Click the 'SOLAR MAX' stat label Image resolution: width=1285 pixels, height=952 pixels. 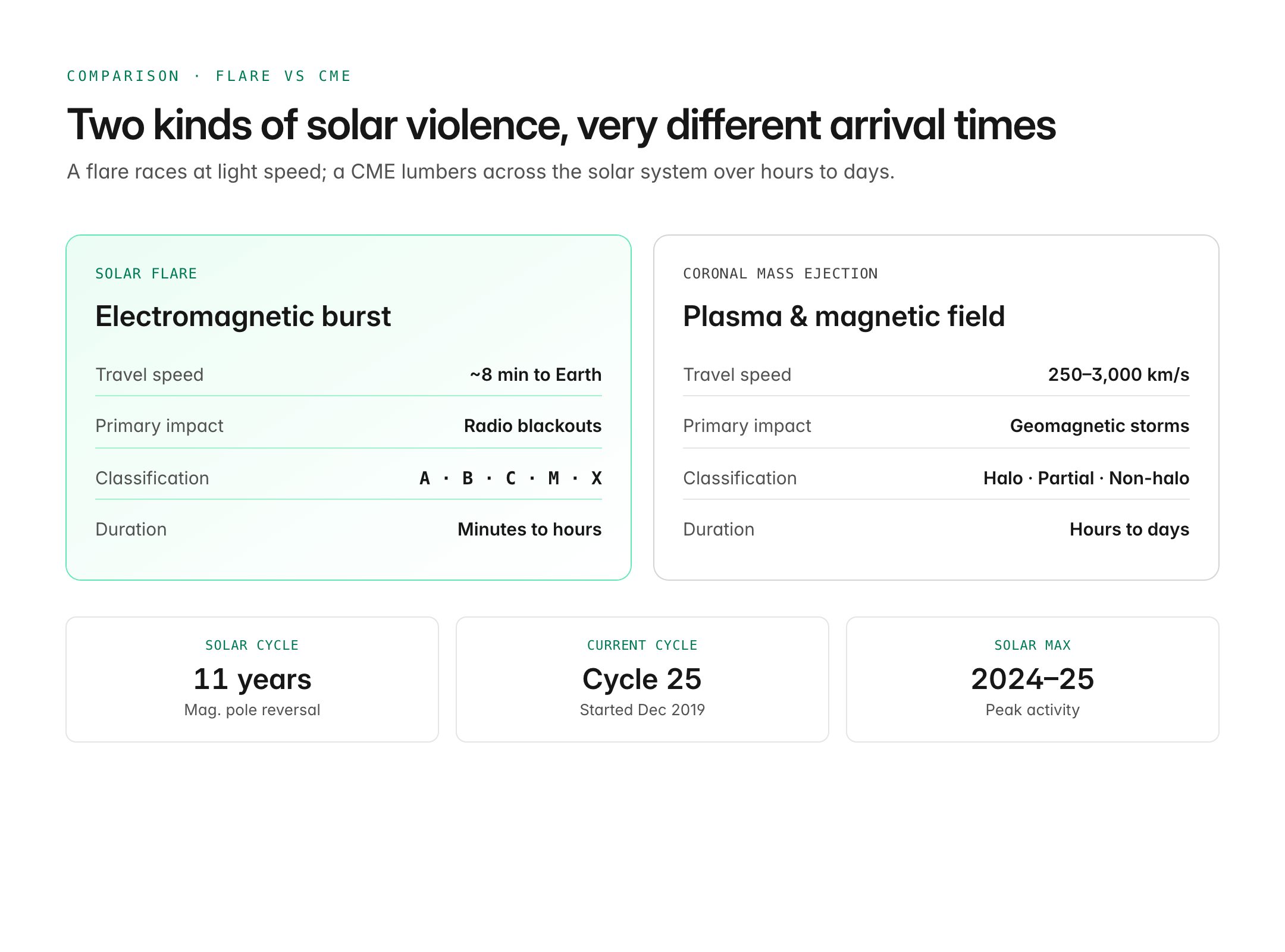(1033, 646)
